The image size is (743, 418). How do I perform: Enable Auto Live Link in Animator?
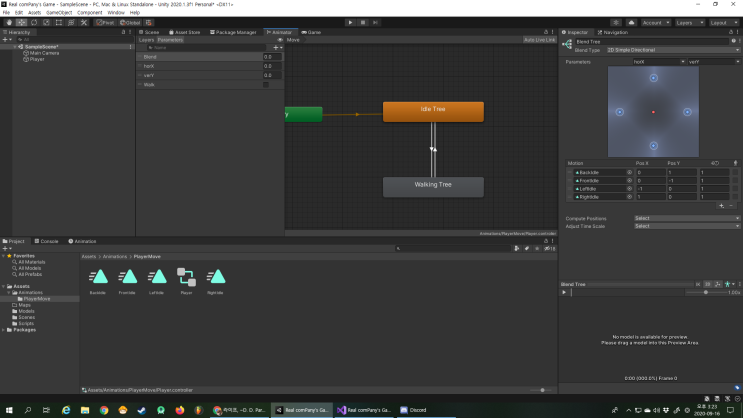tap(539, 40)
